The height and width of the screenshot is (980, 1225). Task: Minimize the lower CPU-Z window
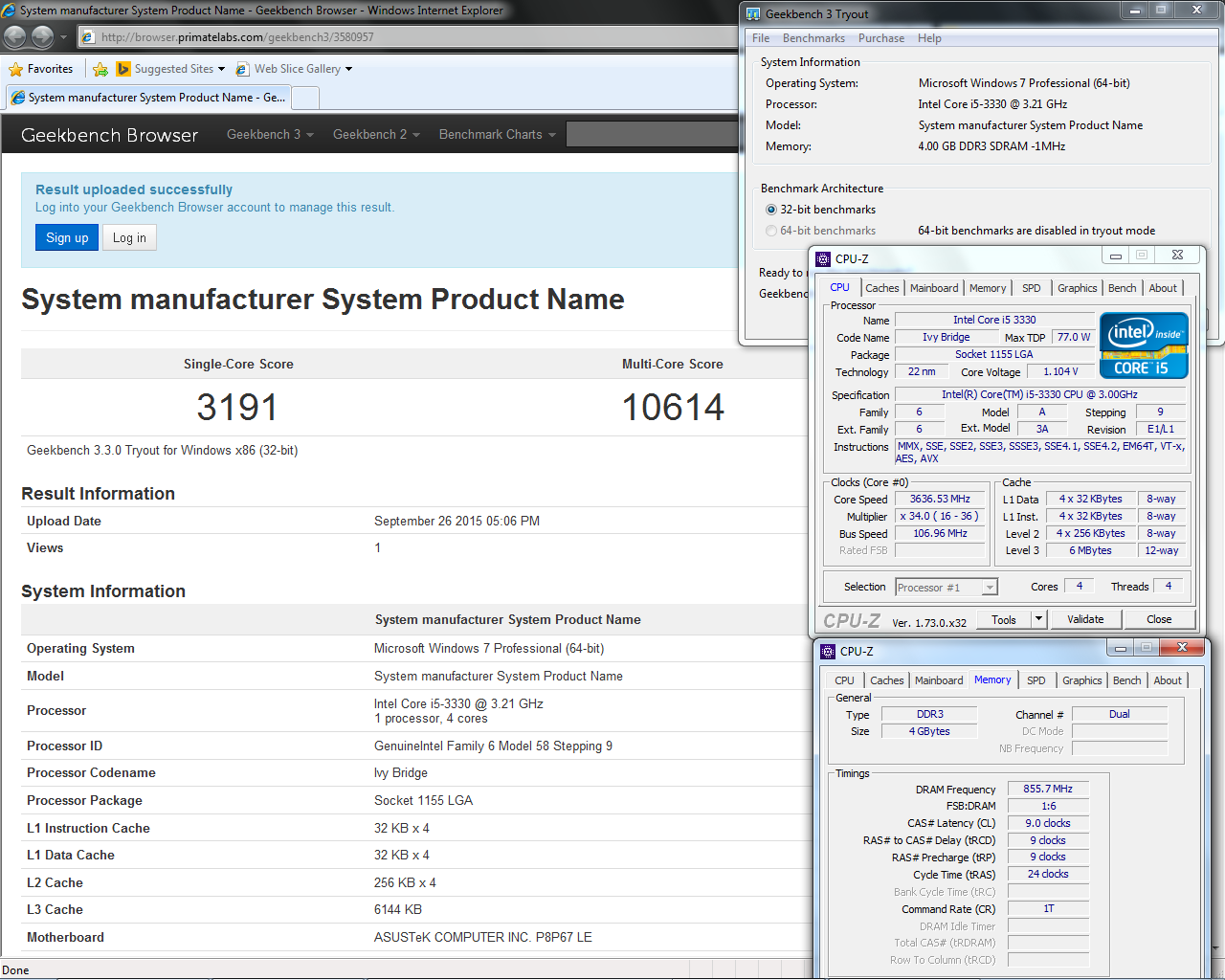(x=1121, y=648)
